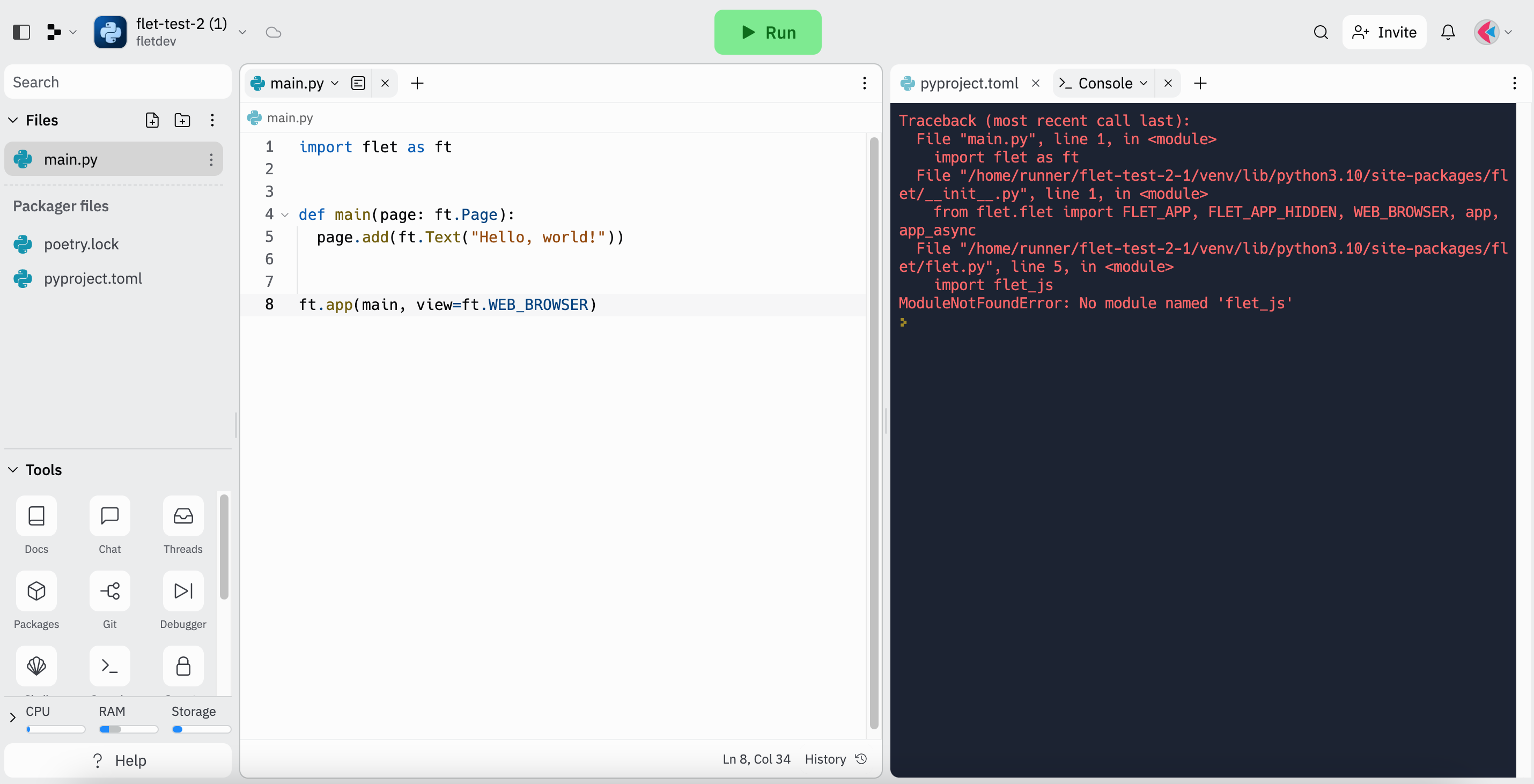Create a new file in Files panel
This screenshot has width=1534, height=784.
tap(152, 120)
